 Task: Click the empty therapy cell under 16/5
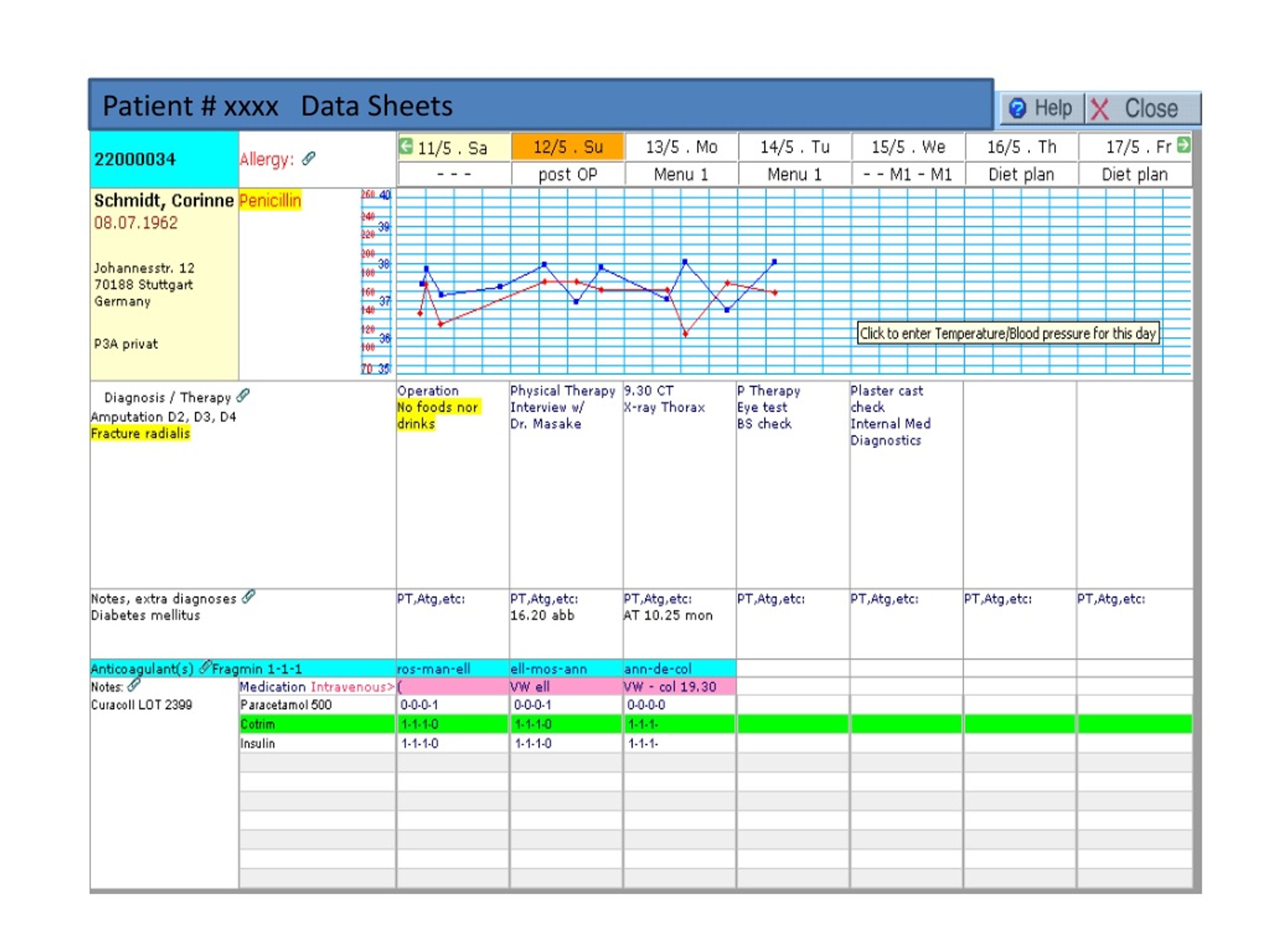(1020, 485)
